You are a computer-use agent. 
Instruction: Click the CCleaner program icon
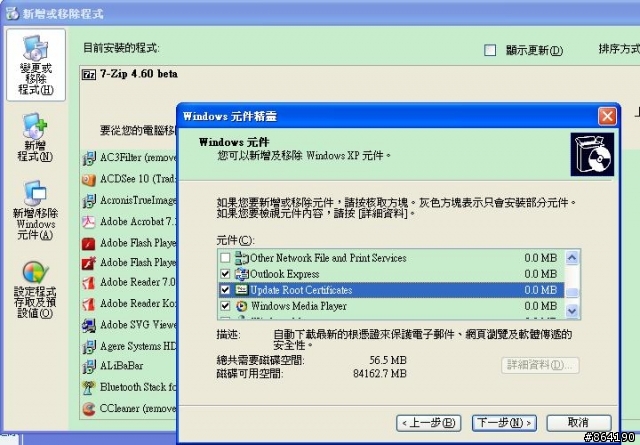[x=89, y=409]
